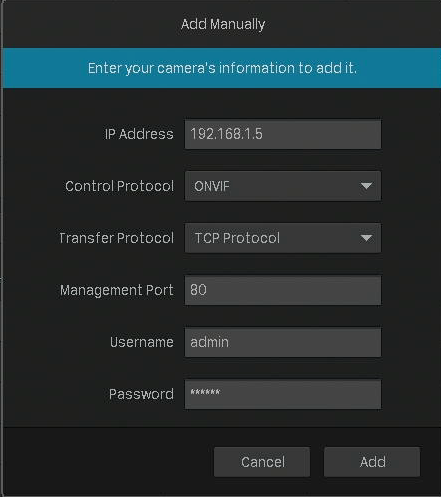Click the Transfer Protocol label
Screen dimensions: 441x497
116,238
